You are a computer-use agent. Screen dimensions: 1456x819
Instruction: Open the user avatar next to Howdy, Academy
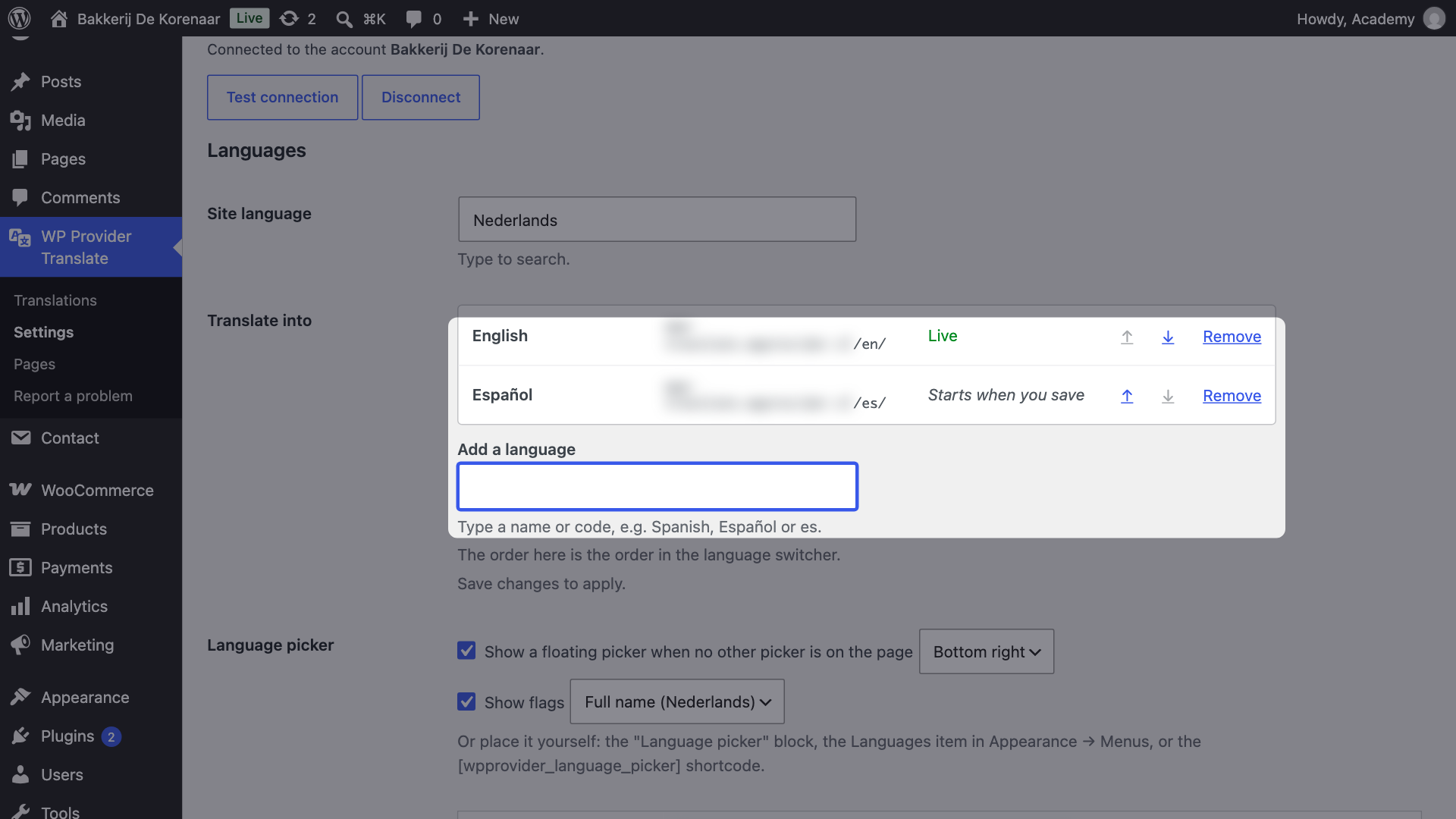pyautogui.click(x=1434, y=18)
